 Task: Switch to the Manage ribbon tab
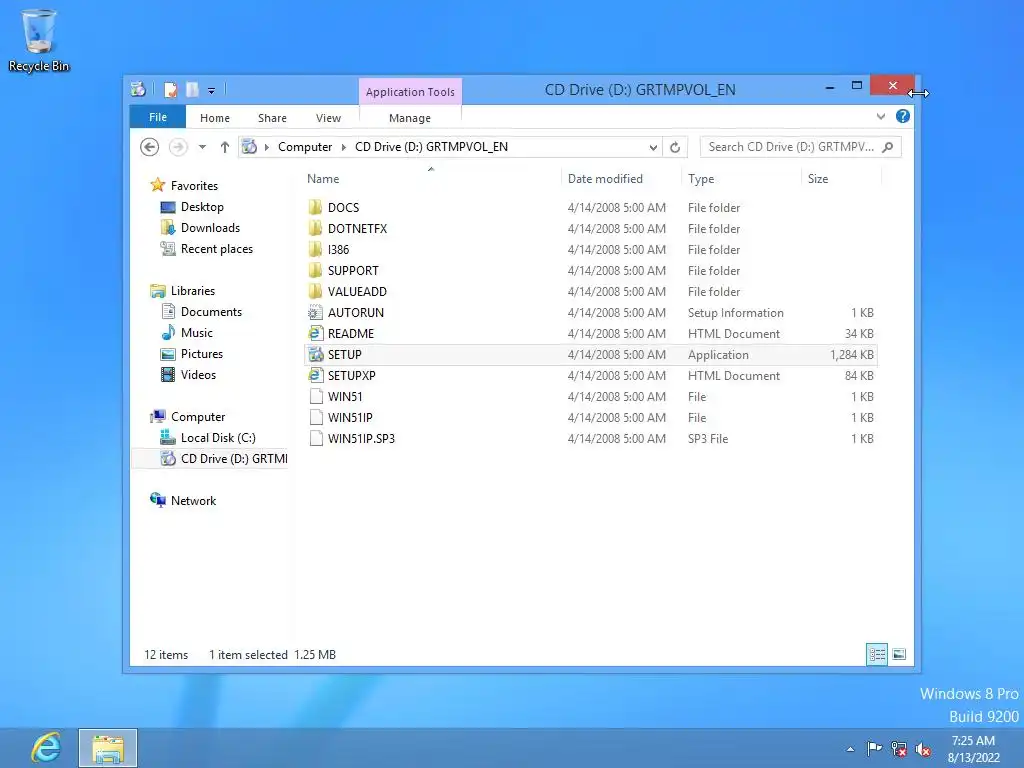click(x=409, y=118)
